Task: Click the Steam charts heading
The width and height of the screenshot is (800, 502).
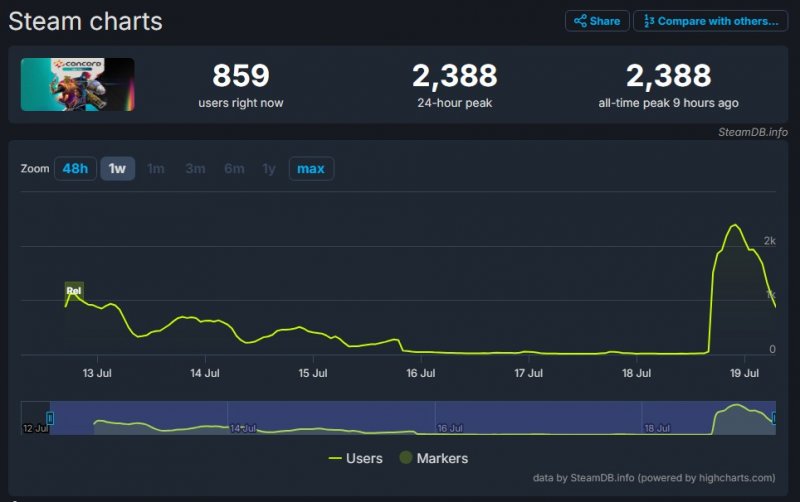Action: [x=85, y=21]
